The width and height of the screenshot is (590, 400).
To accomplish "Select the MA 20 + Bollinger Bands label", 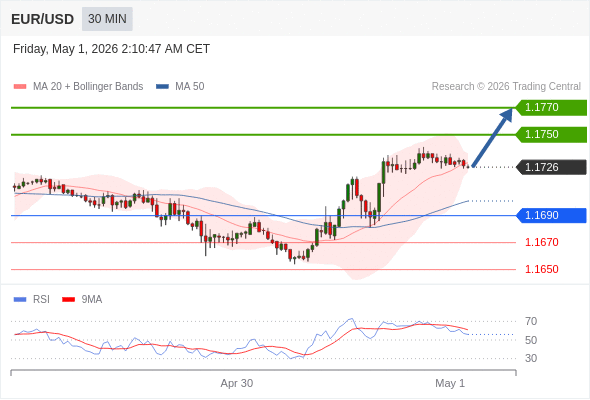I will (x=88, y=87).
